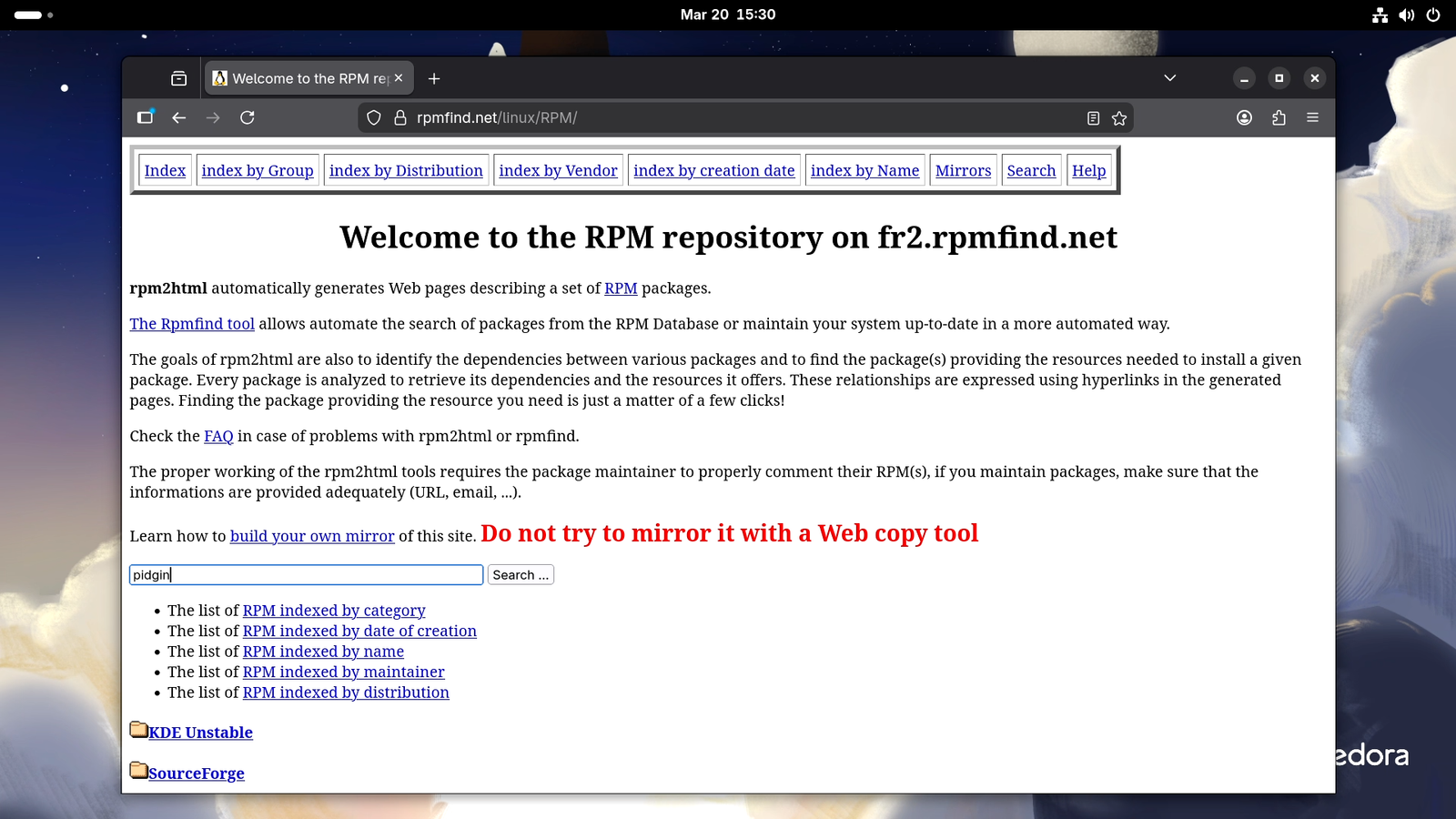The width and height of the screenshot is (1456, 819).
Task: Open Firefox View icon in tab bar
Action: tap(179, 78)
